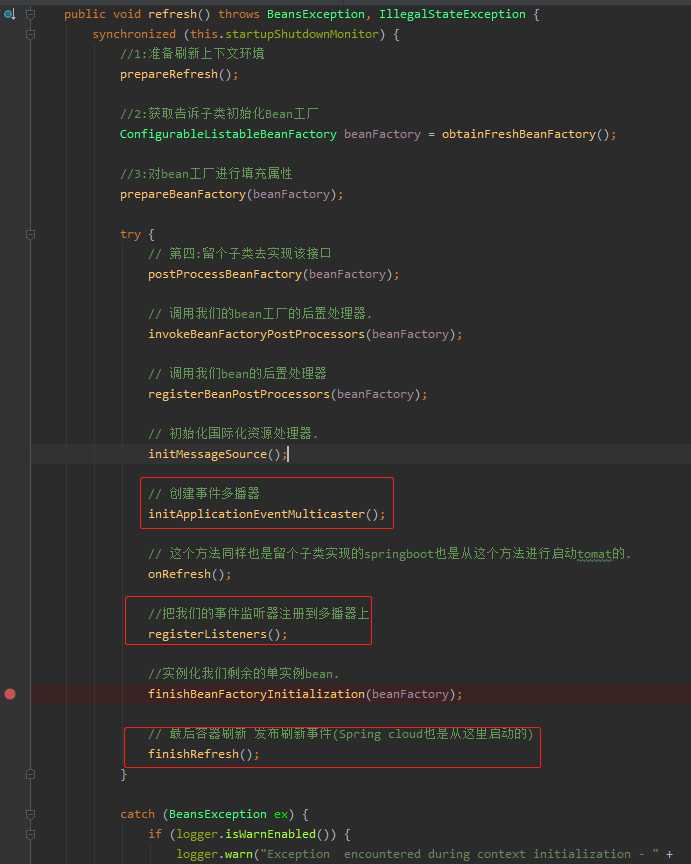Click IllegalStateException in the method signature
691x864 pixels.
point(452,14)
